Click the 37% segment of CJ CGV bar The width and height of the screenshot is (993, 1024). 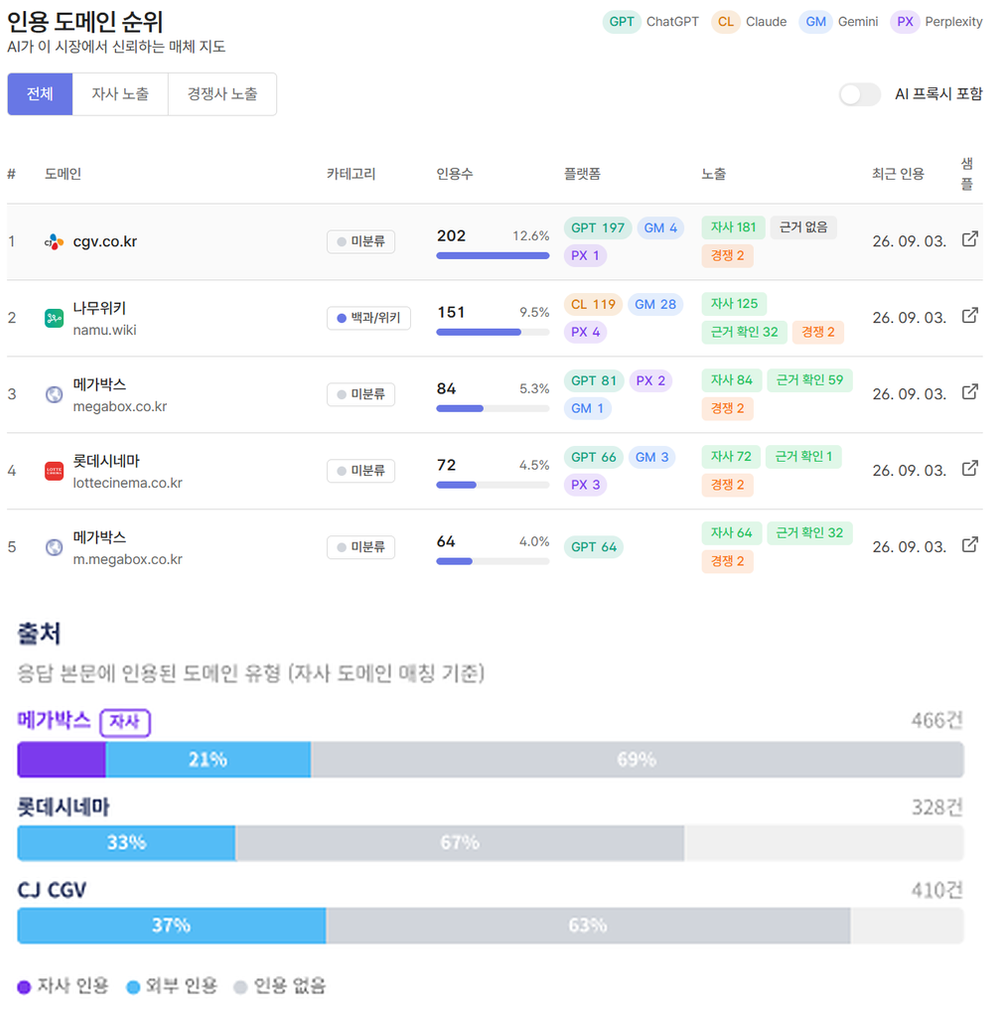pos(172,926)
